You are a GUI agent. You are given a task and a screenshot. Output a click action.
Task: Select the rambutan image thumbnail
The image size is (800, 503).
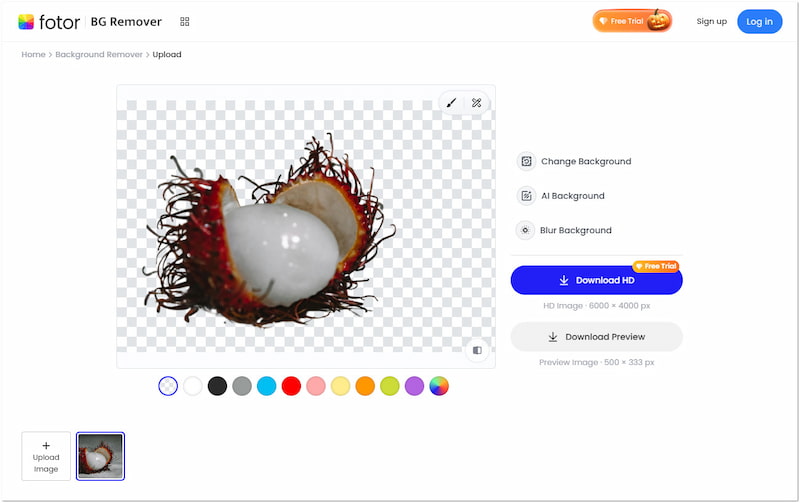[100, 456]
